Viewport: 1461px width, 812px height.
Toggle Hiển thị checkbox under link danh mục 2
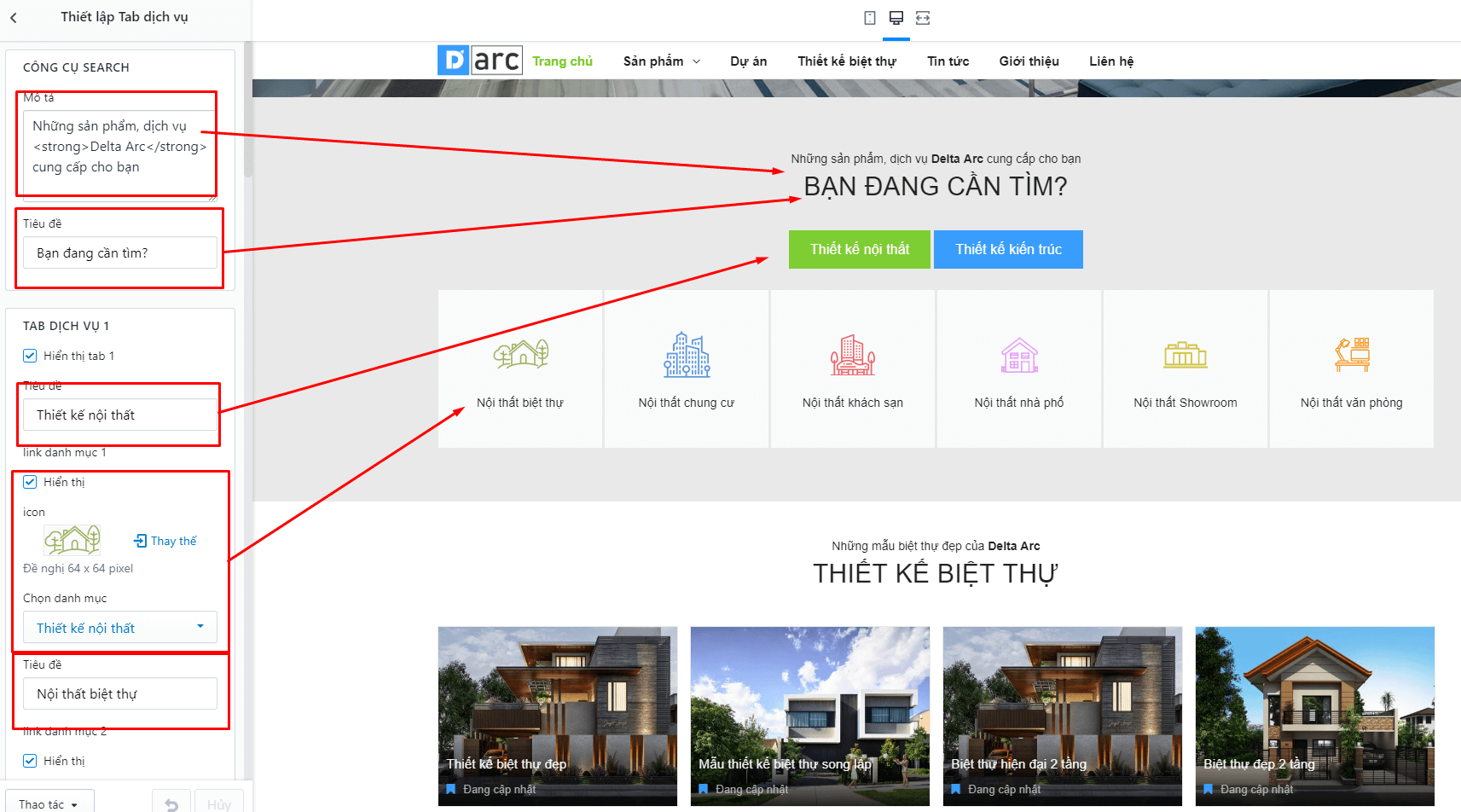click(x=30, y=761)
